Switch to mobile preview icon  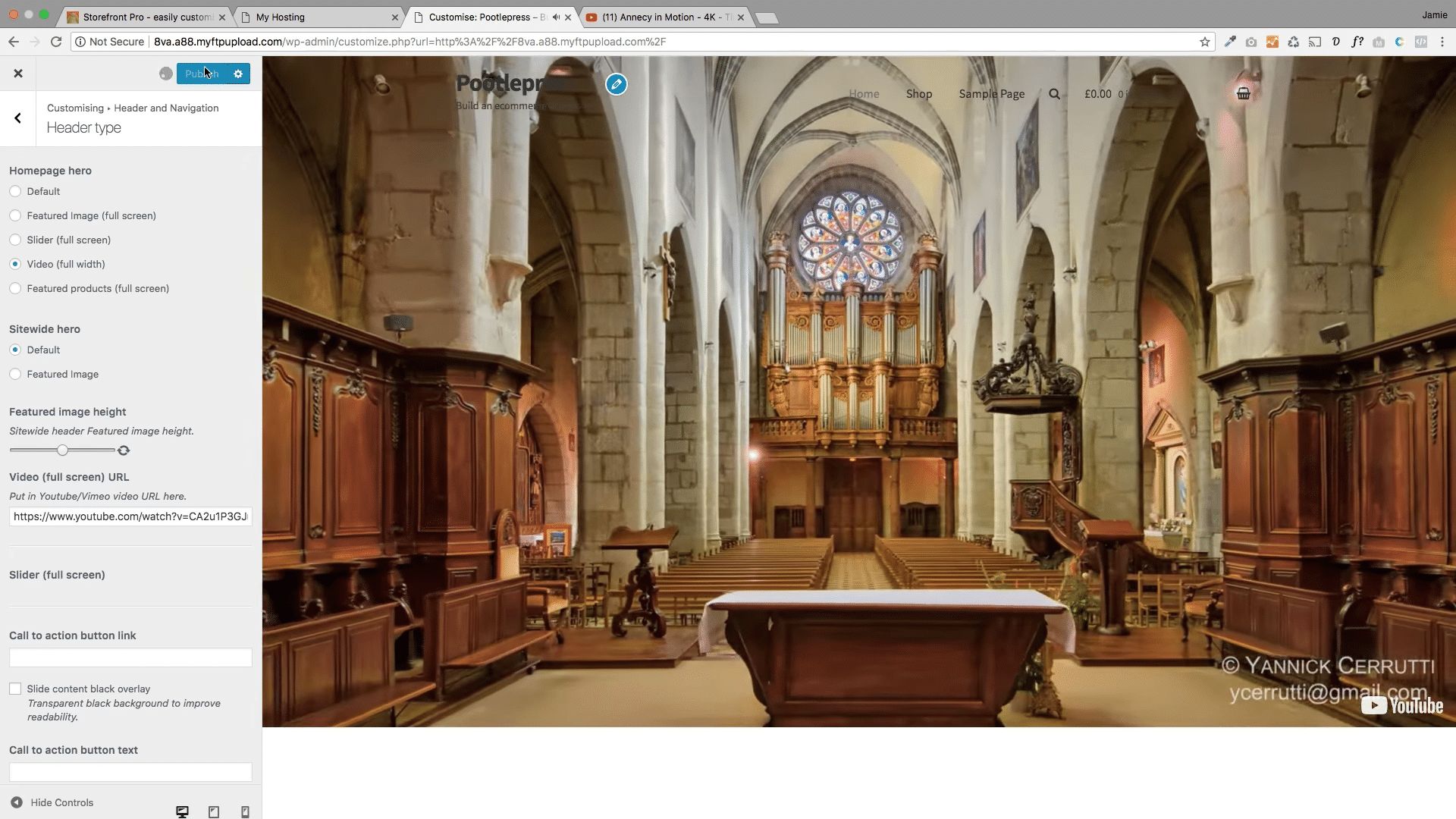245,811
